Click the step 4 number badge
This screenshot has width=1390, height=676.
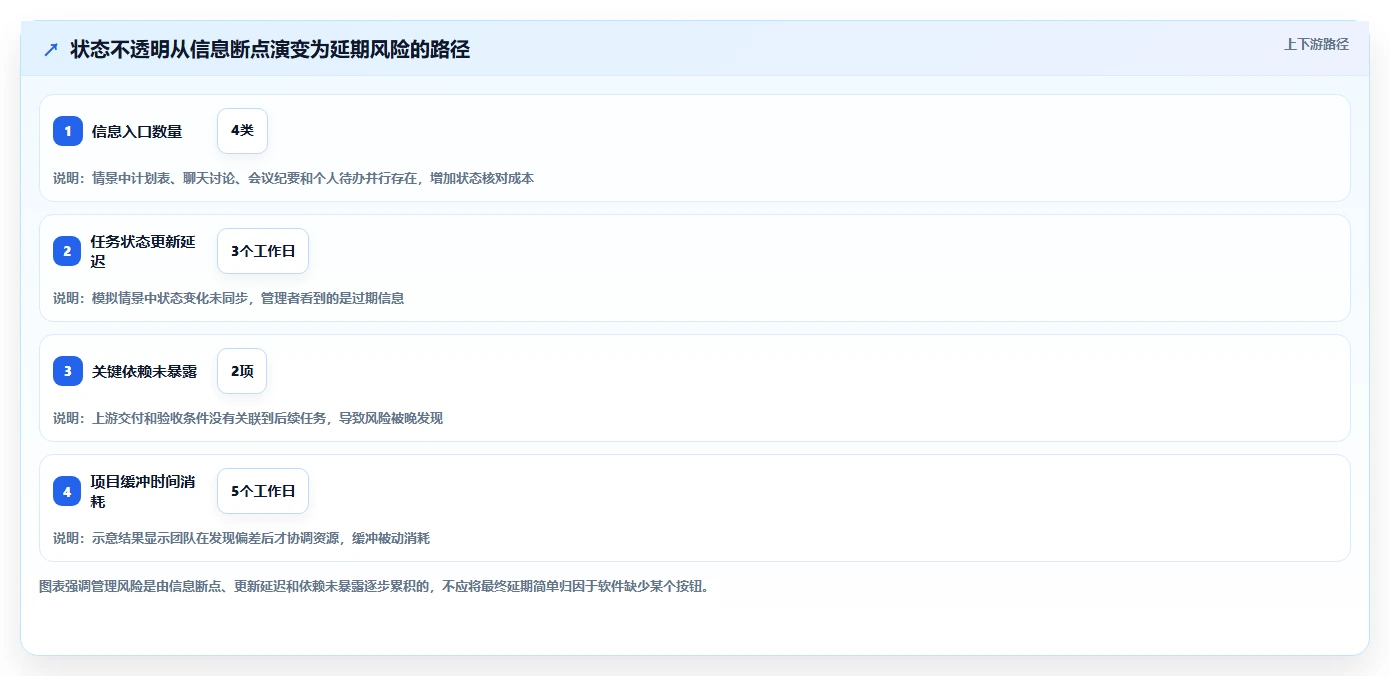pyautogui.click(x=68, y=491)
